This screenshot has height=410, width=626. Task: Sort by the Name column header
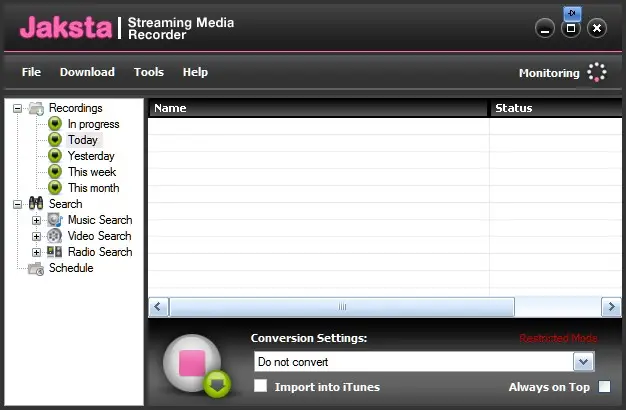tap(318, 108)
